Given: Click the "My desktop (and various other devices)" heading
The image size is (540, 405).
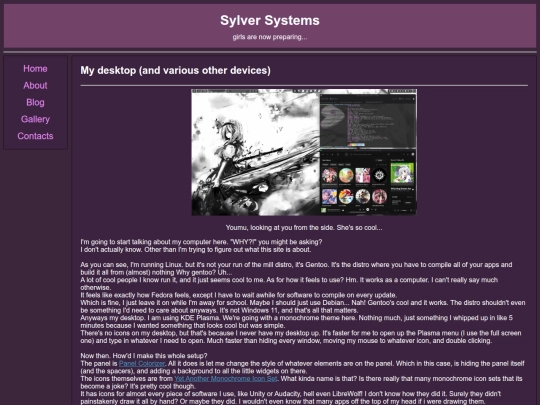Looking at the screenshot, I should click(x=175, y=70).
